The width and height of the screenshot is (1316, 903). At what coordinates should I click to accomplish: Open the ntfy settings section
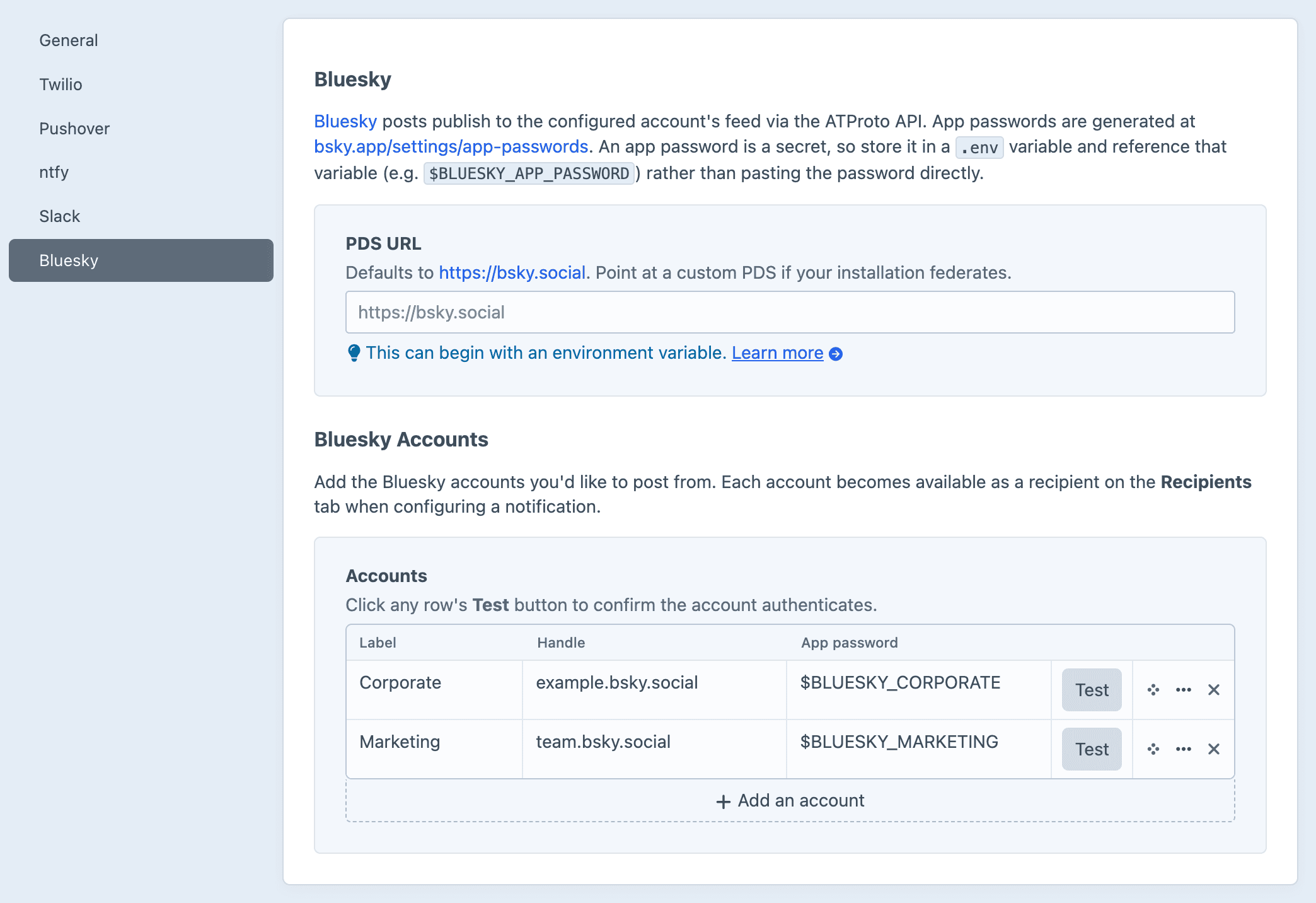141,172
